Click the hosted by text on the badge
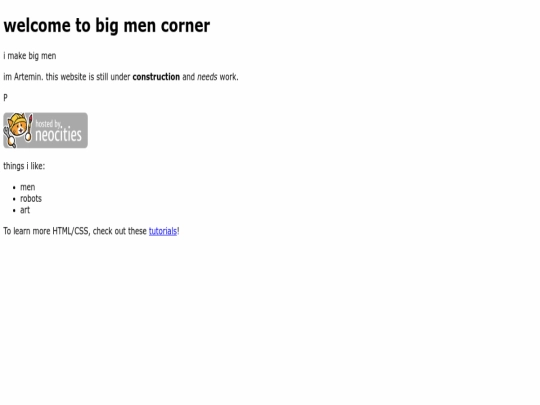Image resolution: width=540 pixels, height=405 pixels. click(48, 123)
